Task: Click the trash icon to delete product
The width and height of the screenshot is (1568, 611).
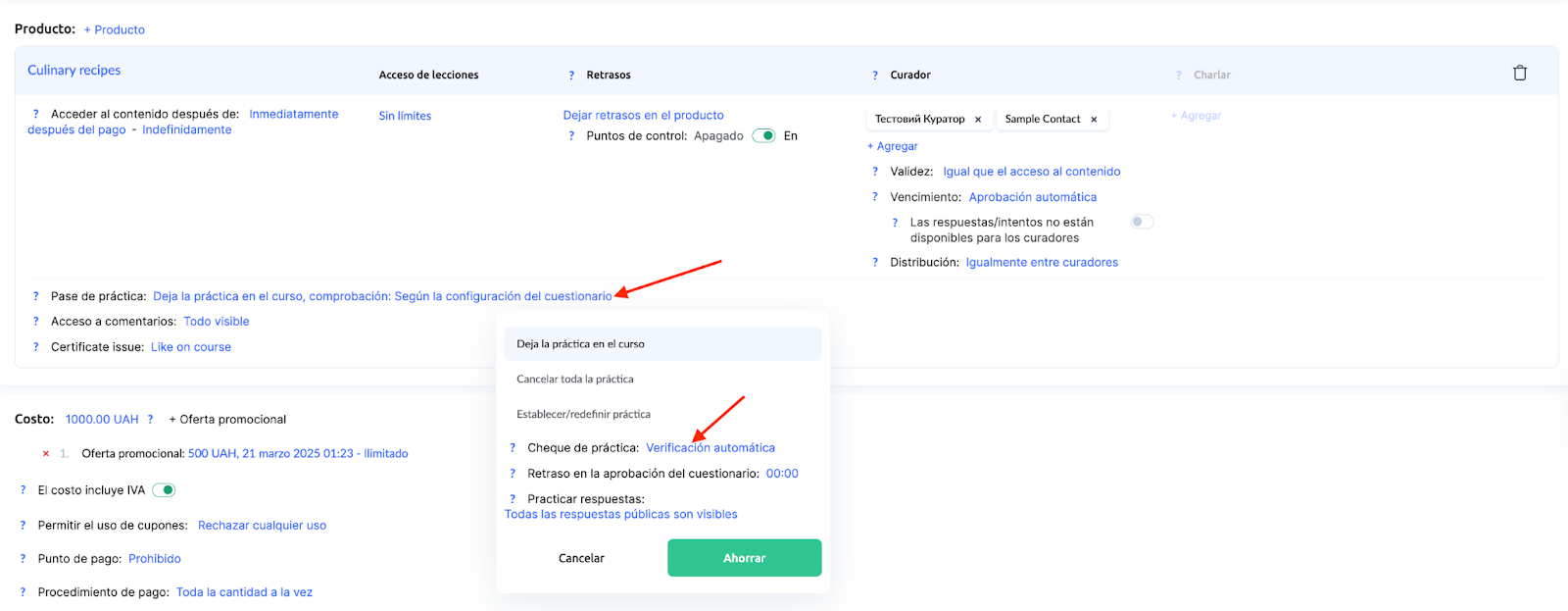Action: [1519, 74]
